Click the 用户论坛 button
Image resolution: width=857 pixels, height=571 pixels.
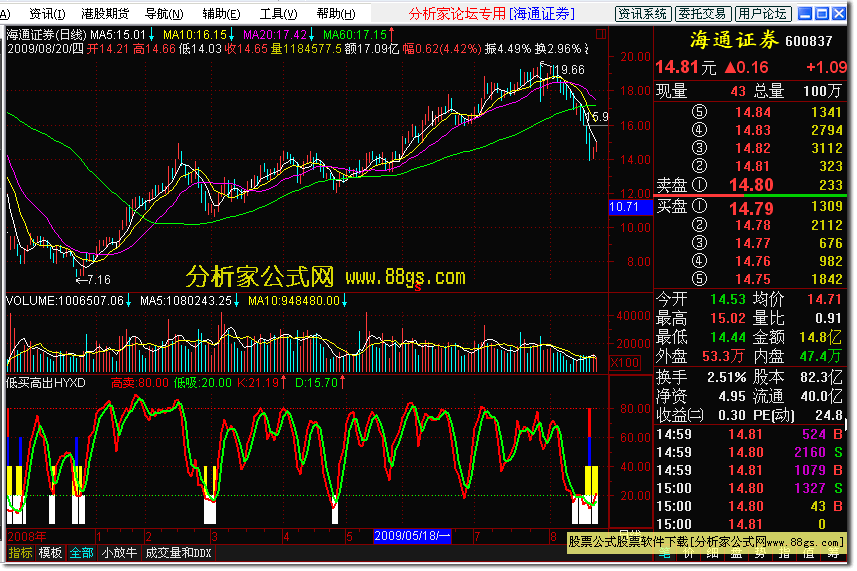(762, 14)
